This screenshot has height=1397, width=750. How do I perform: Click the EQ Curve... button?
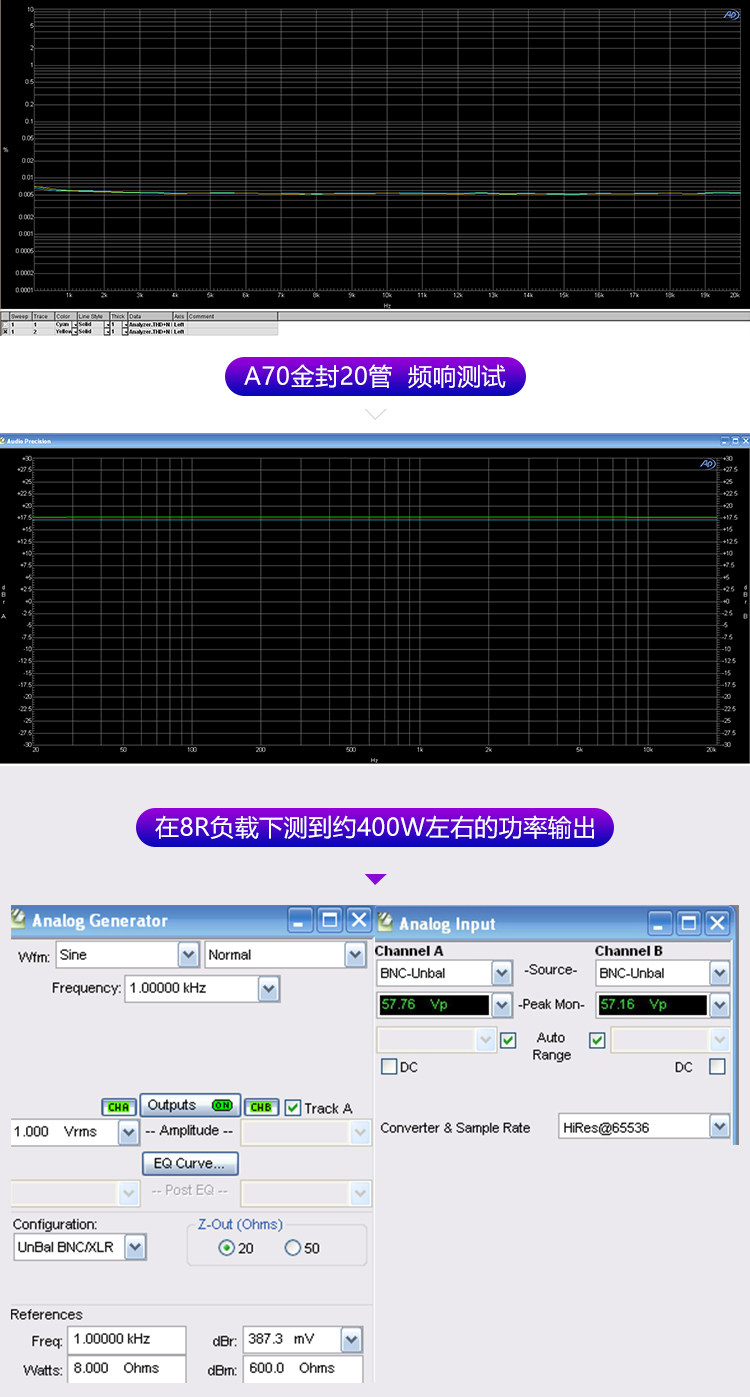(x=190, y=1164)
